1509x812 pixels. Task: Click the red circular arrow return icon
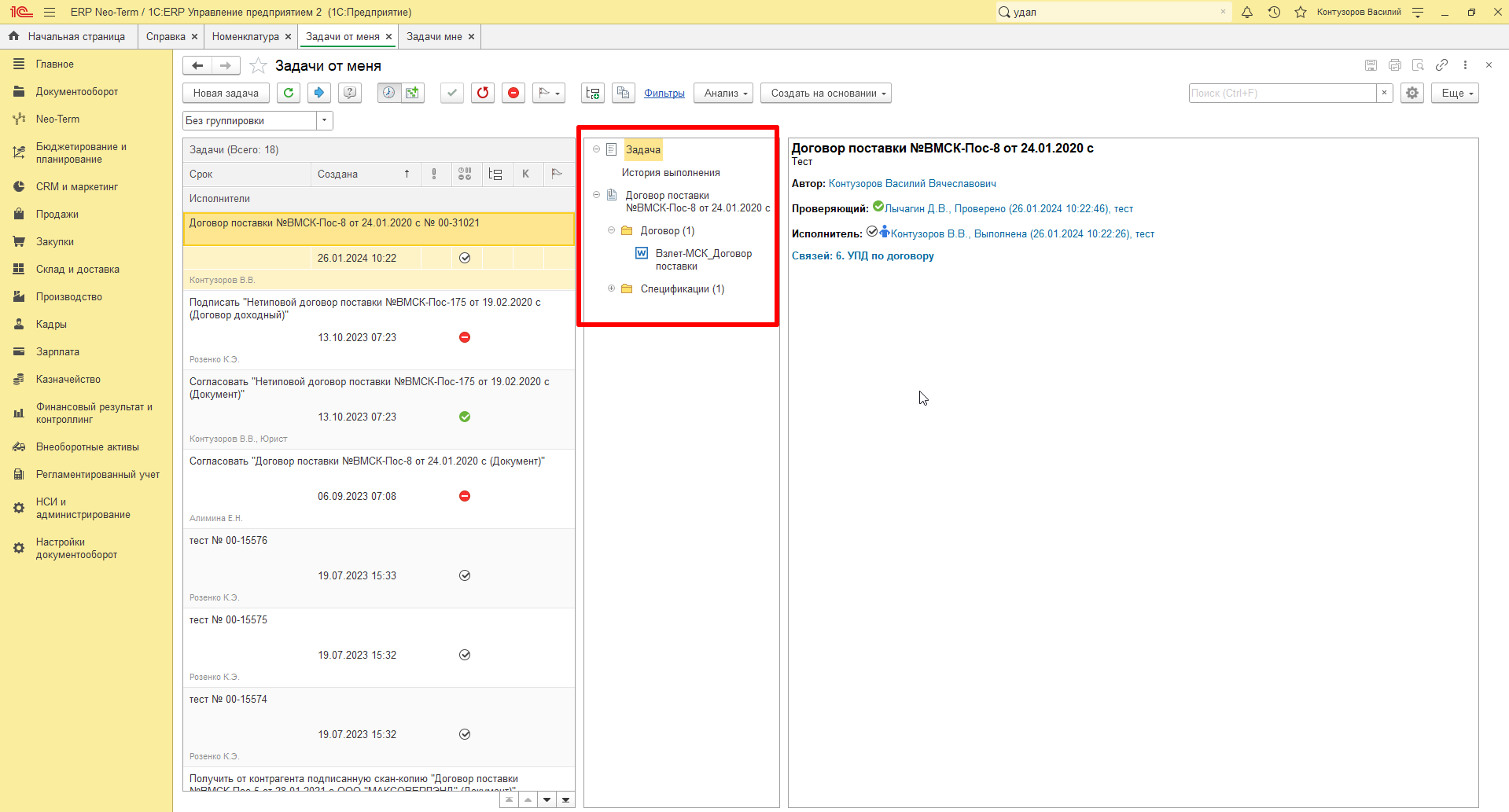point(483,93)
